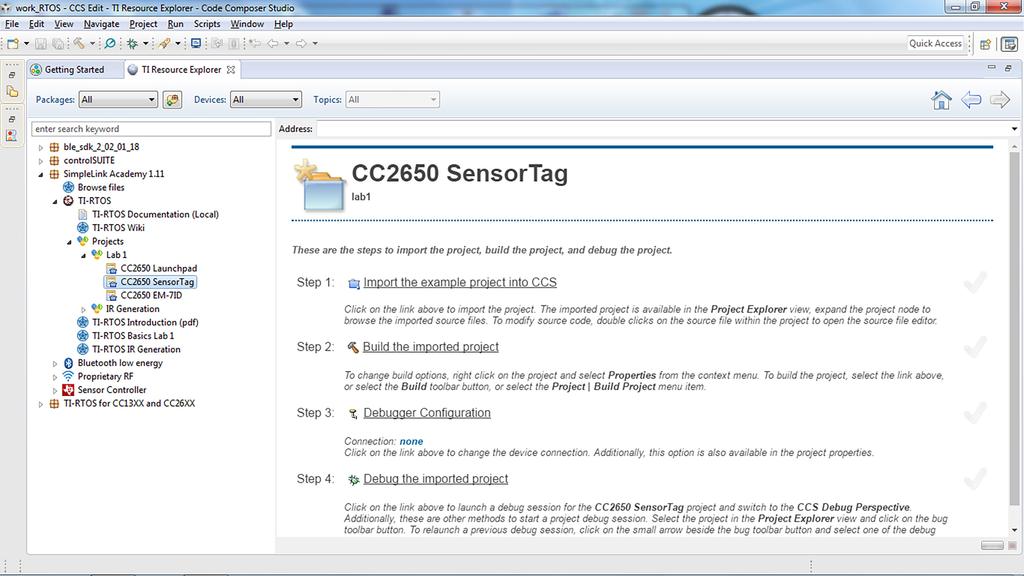Close the TI Resource Explorer tab
Screen dimensions: 1024x576
coord(231,70)
